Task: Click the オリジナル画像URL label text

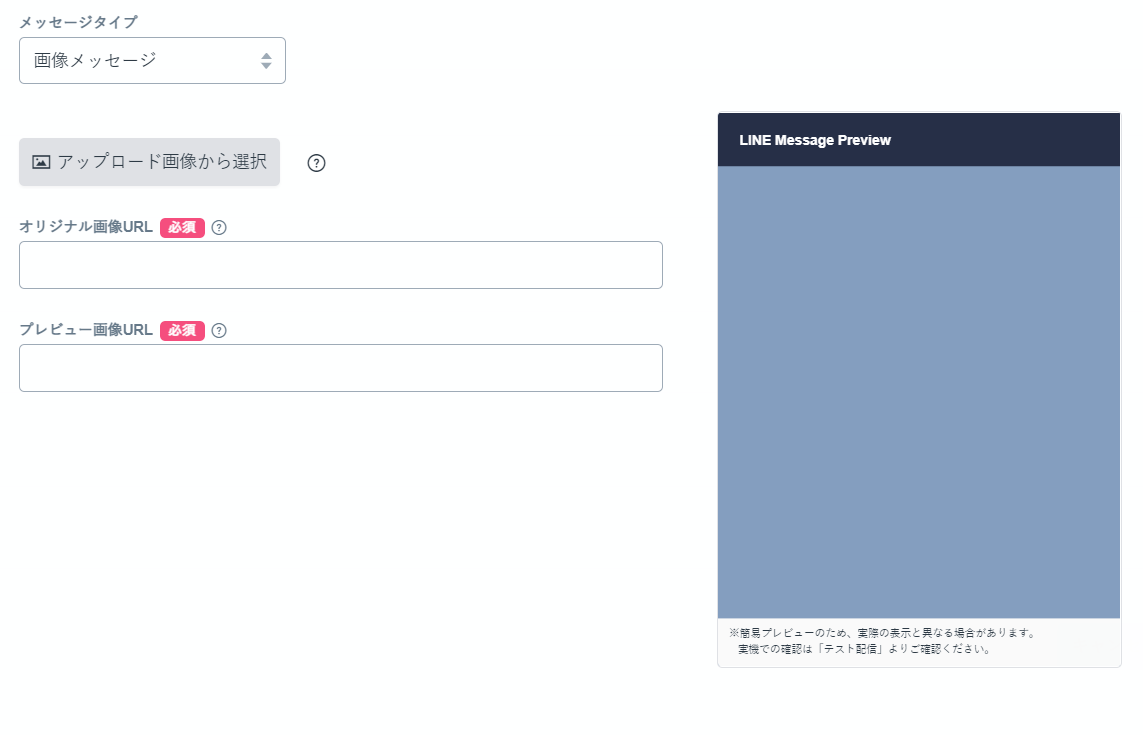Action: click(x=86, y=227)
